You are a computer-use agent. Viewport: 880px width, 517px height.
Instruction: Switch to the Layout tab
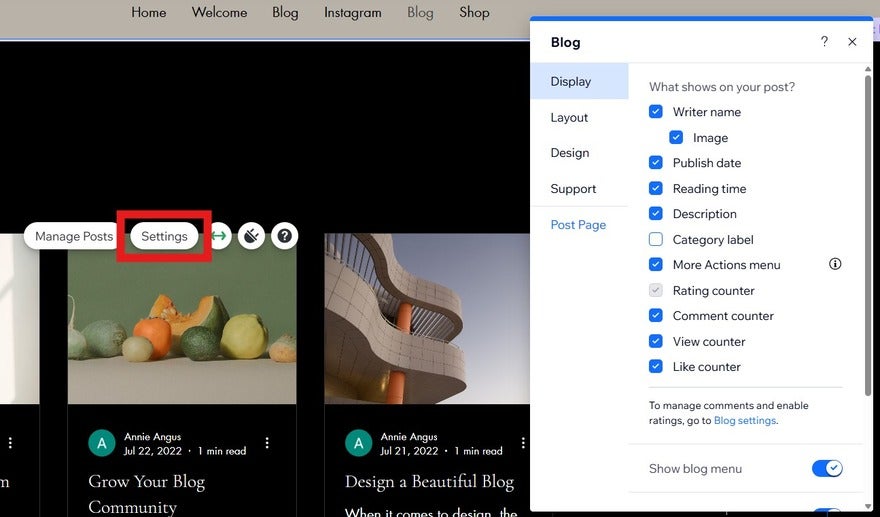[569, 118]
